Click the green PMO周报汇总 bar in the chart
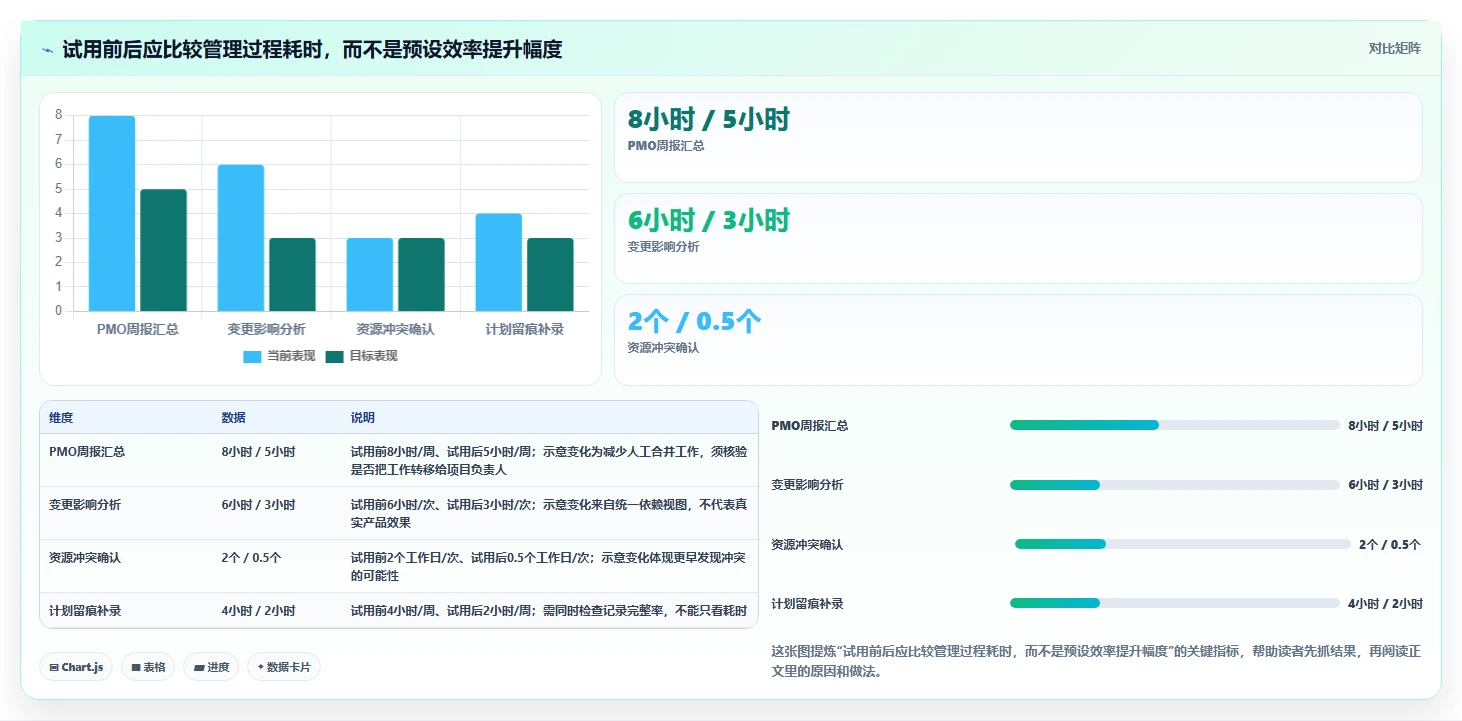1462x721 pixels. (163, 250)
